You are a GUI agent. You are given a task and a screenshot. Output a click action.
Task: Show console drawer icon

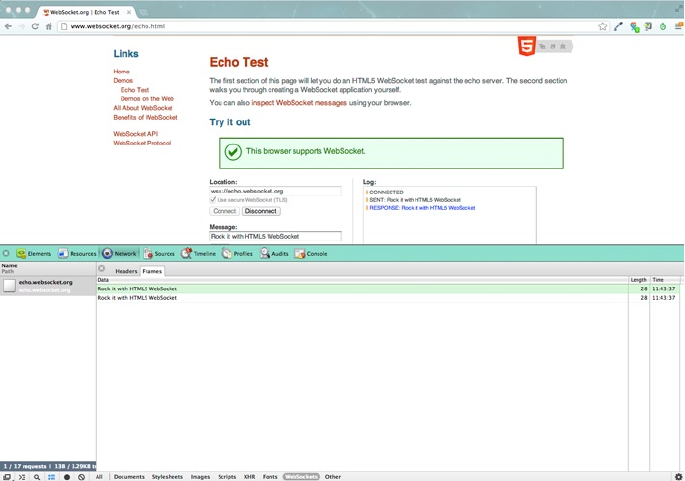click(22, 477)
